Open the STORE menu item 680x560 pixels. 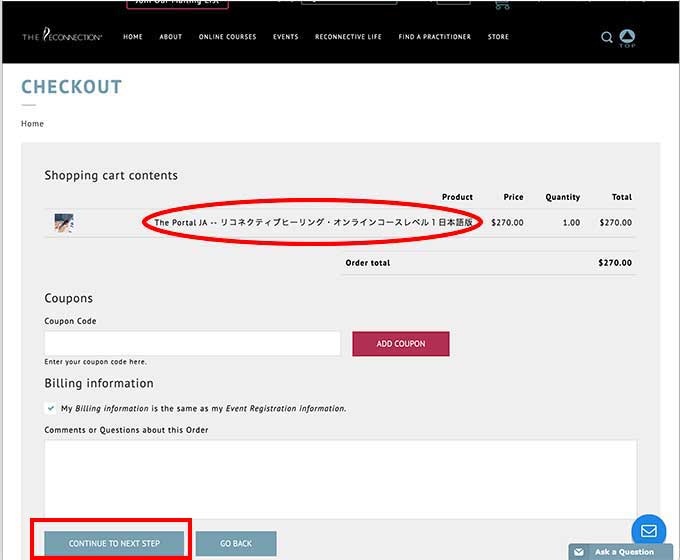[498, 37]
